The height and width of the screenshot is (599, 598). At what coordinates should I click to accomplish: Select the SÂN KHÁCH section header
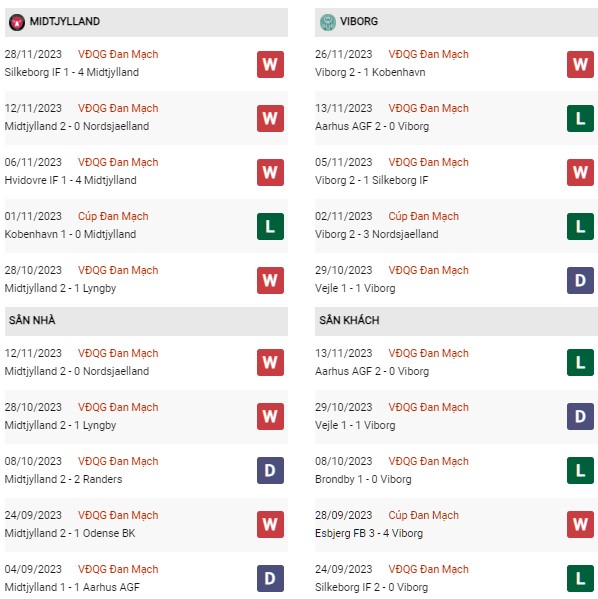pos(456,321)
